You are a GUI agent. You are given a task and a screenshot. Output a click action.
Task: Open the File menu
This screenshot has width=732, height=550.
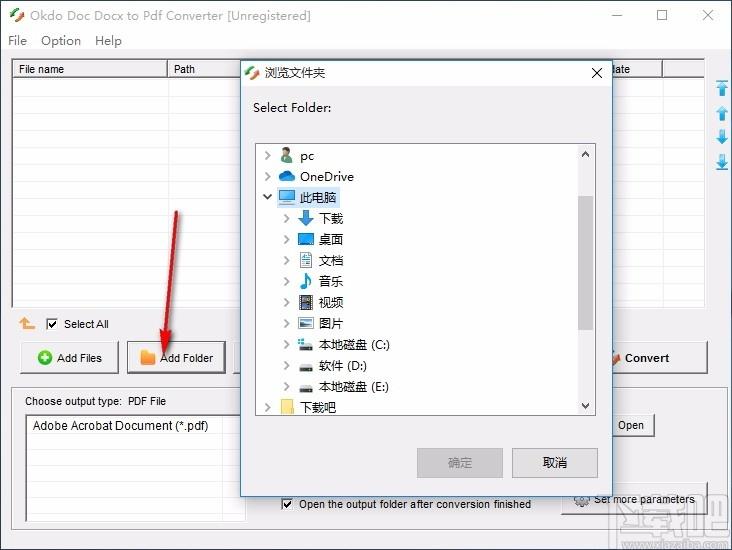coord(17,41)
